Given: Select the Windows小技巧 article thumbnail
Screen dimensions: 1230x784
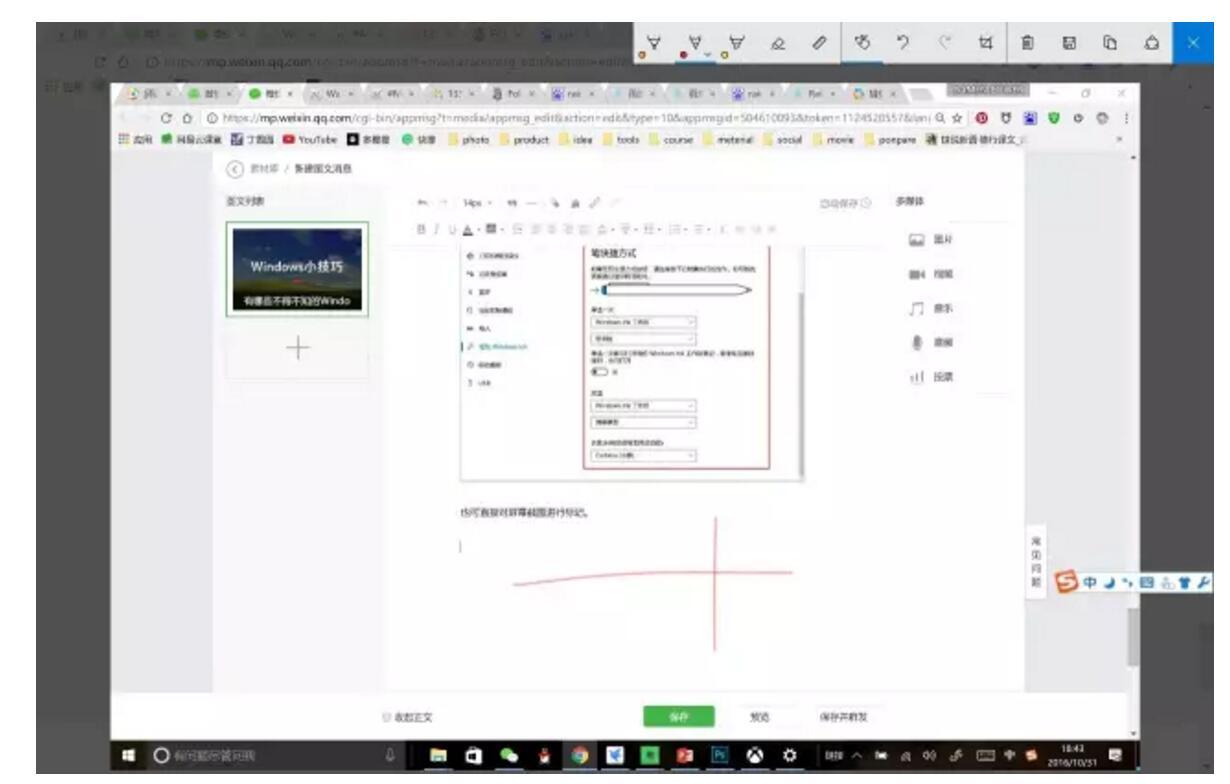Looking at the screenshot, I should 297,269.
